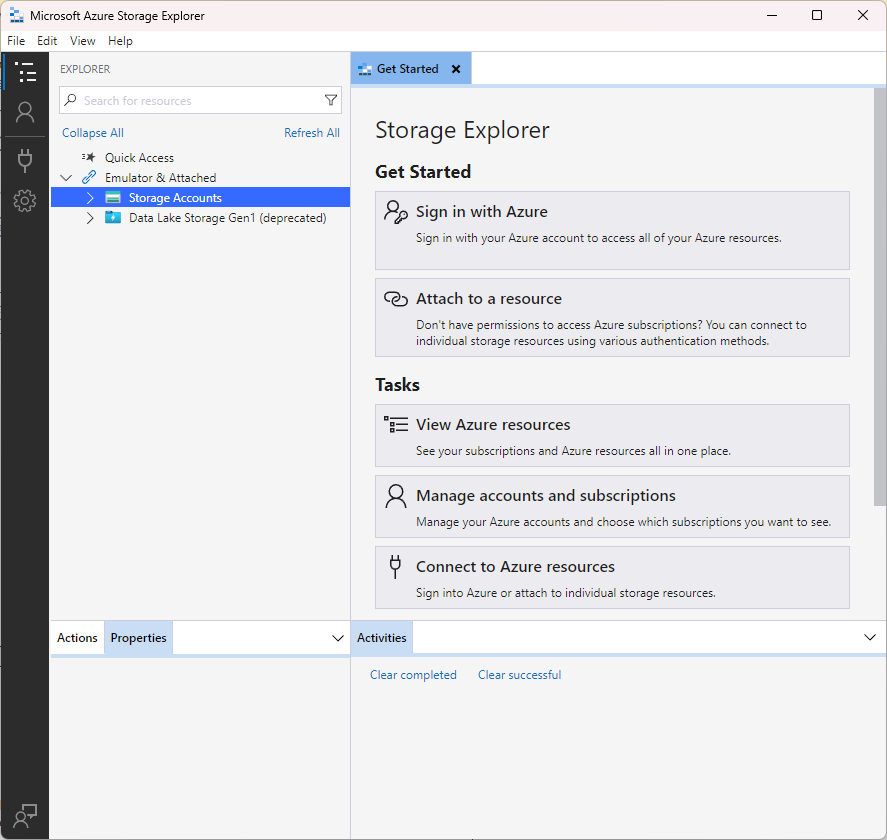The image size is (887, 840).
Task: Open the feedback icon at sidebar bottom
Action: pyautogui.click(x=25, y=815)
